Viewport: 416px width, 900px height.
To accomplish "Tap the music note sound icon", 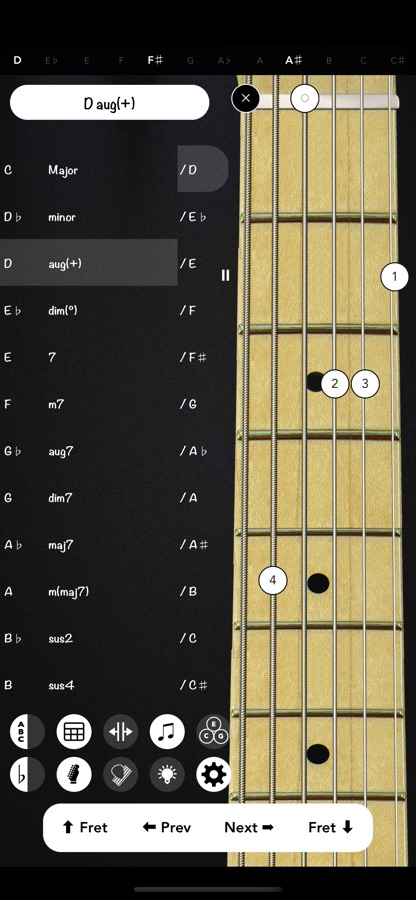I will coord(167,732).
